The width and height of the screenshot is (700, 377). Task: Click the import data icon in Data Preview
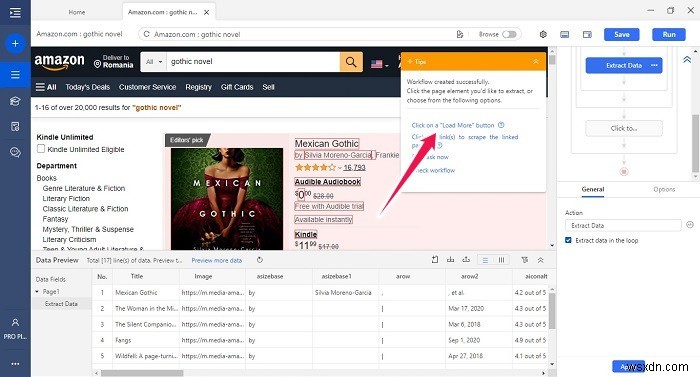(450, 260)
